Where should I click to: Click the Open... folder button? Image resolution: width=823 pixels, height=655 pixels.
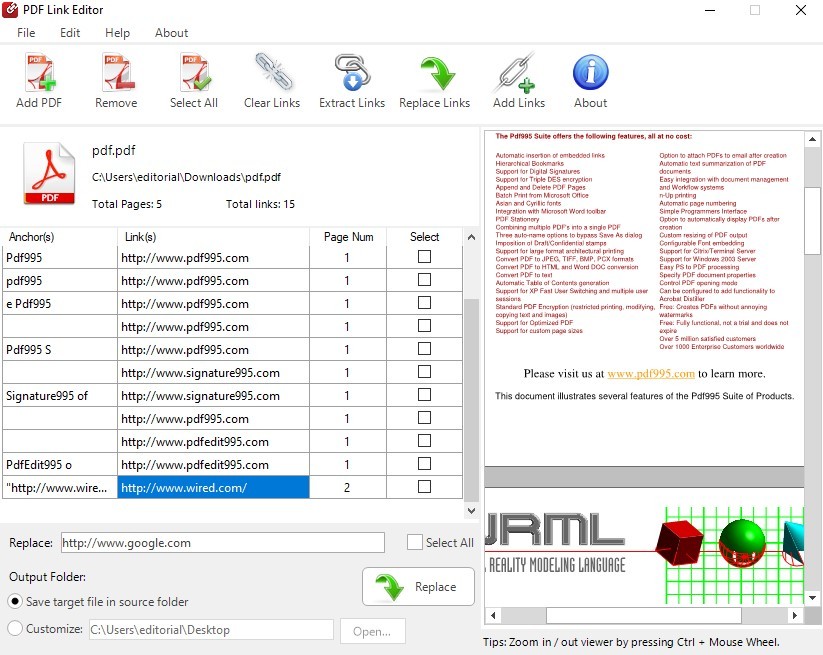coord(372,631)
